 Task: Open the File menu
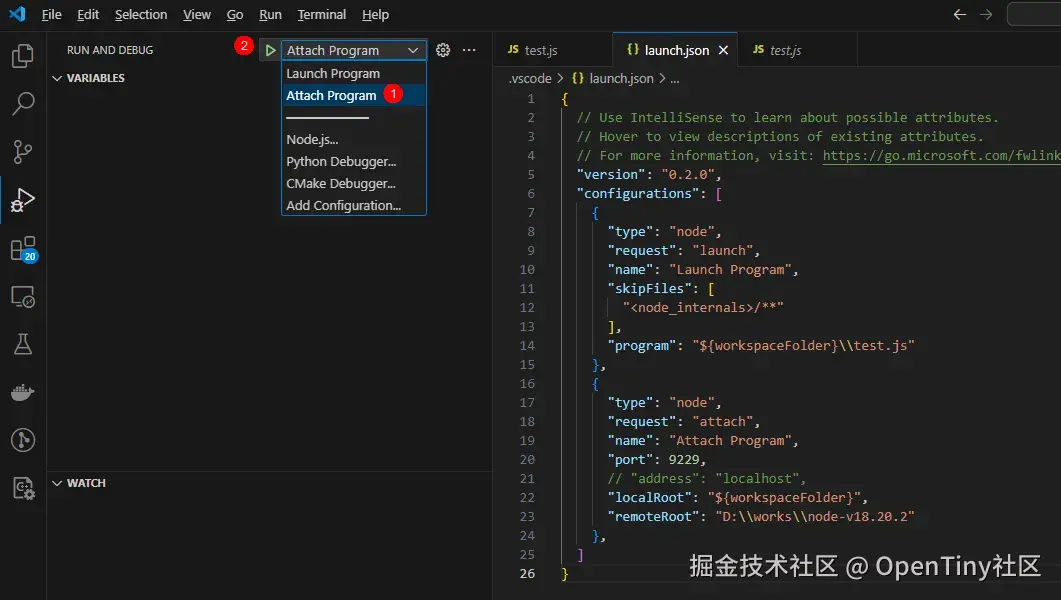click(x=51, y=14)
